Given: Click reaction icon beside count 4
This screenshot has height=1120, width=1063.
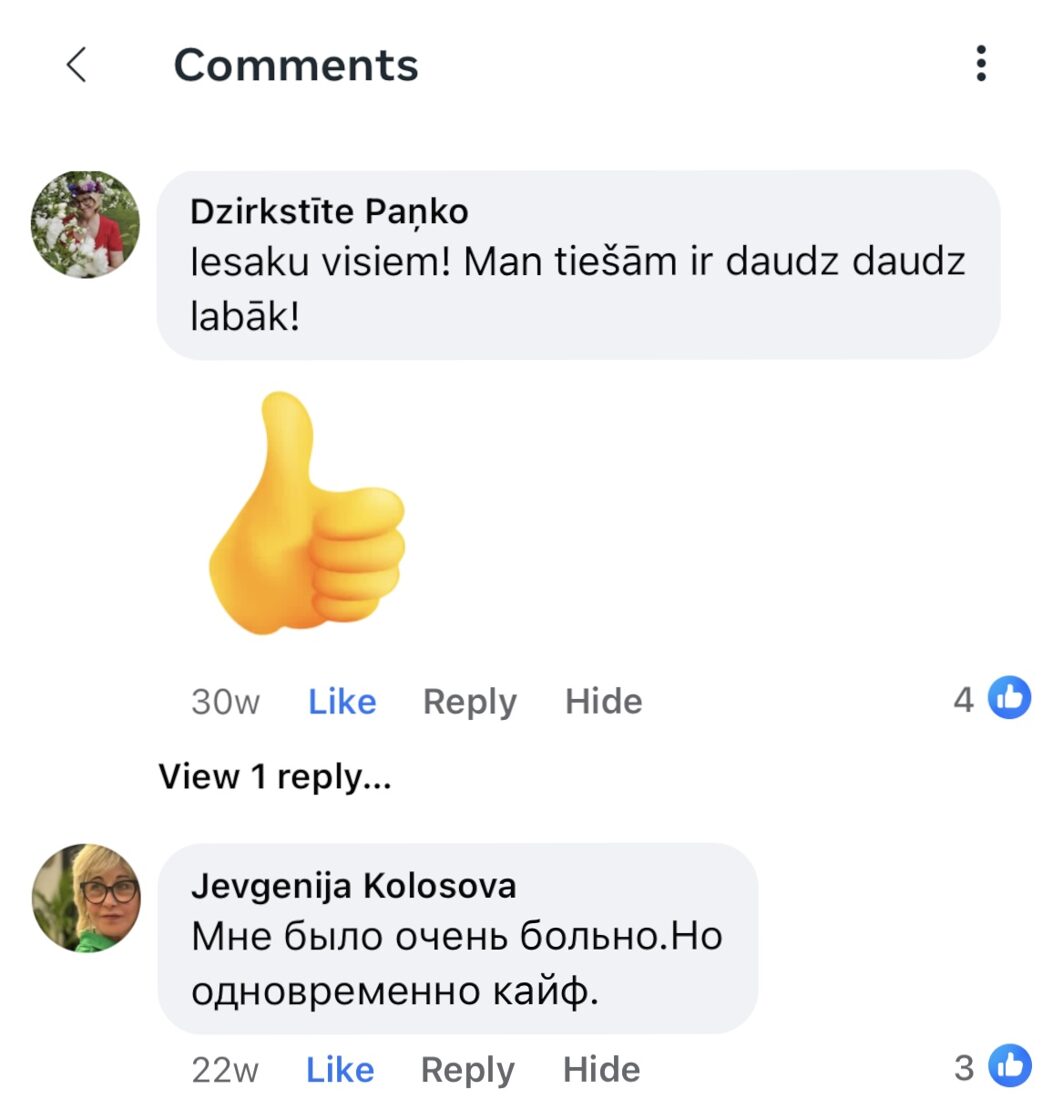Looking at the screenshot, I should (1009, 699).
